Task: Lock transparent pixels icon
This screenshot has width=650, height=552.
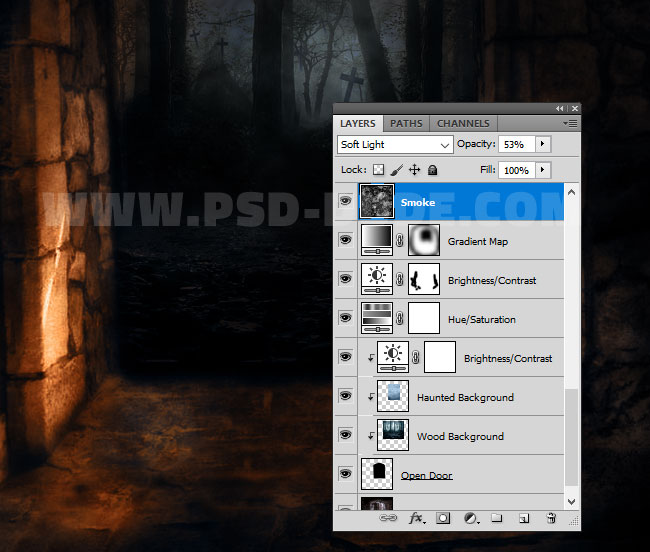Action: click(378, 169)
